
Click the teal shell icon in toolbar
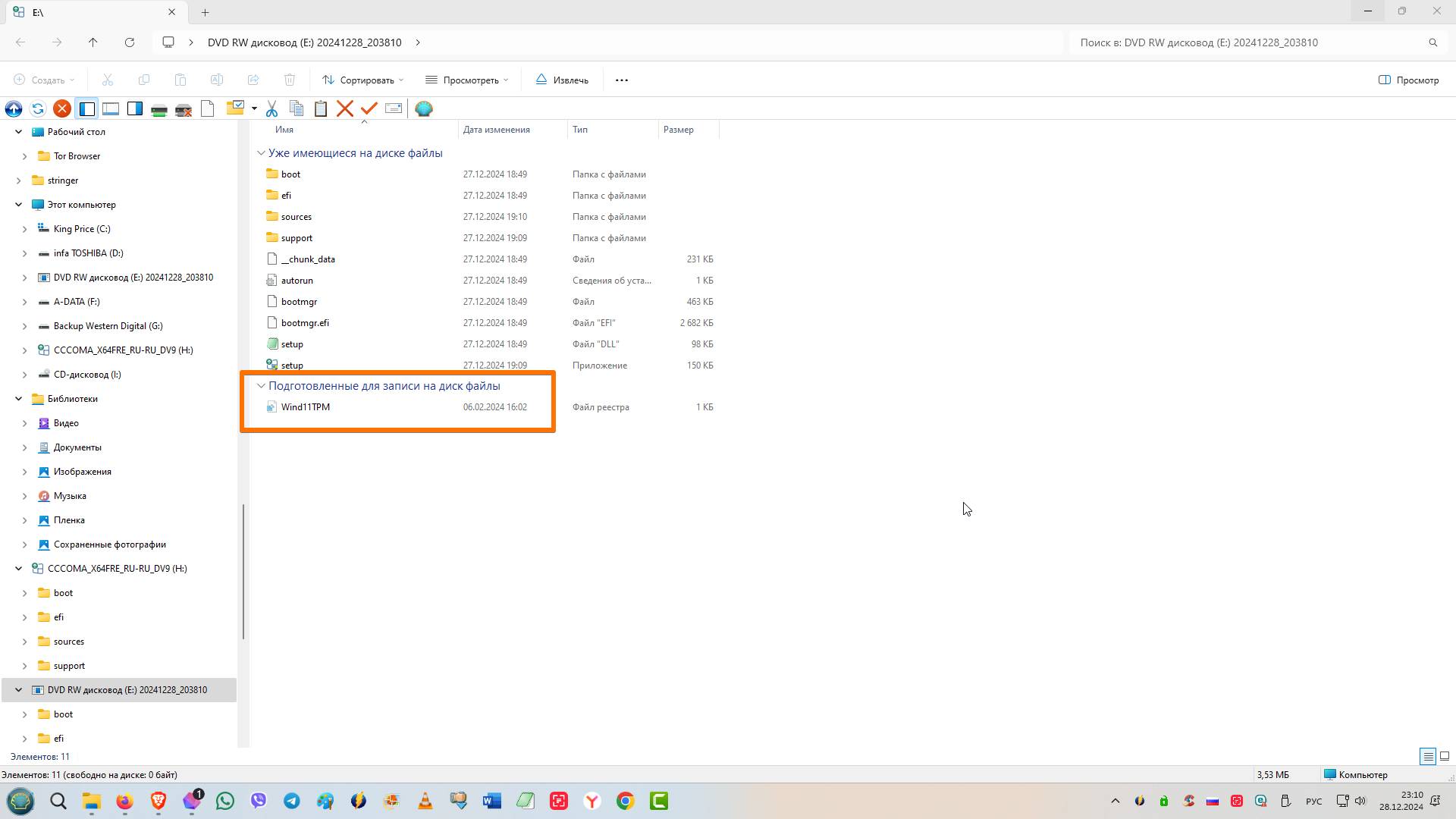424,109
